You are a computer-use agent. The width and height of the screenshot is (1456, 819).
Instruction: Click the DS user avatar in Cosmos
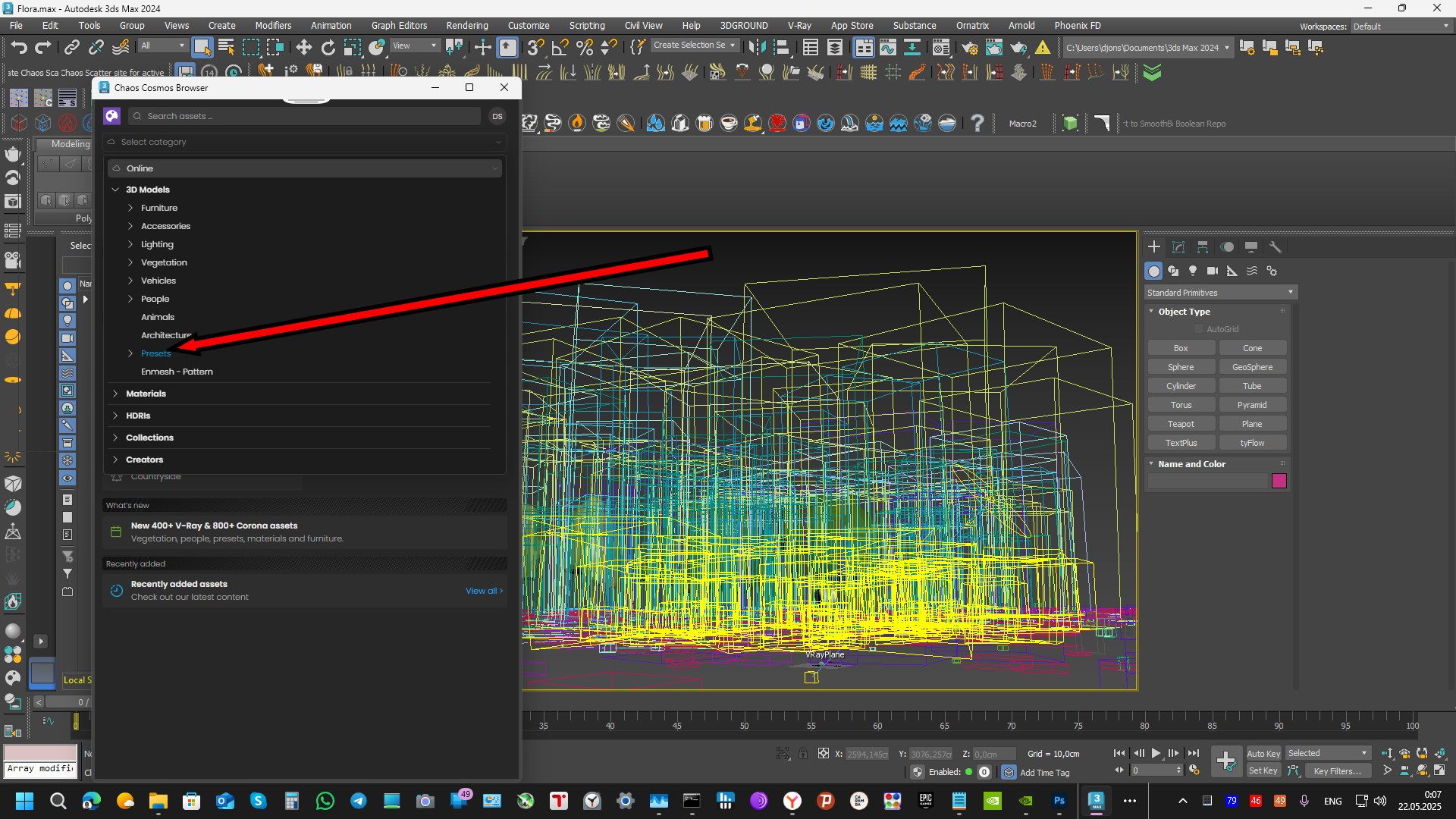tap(497, 116)
